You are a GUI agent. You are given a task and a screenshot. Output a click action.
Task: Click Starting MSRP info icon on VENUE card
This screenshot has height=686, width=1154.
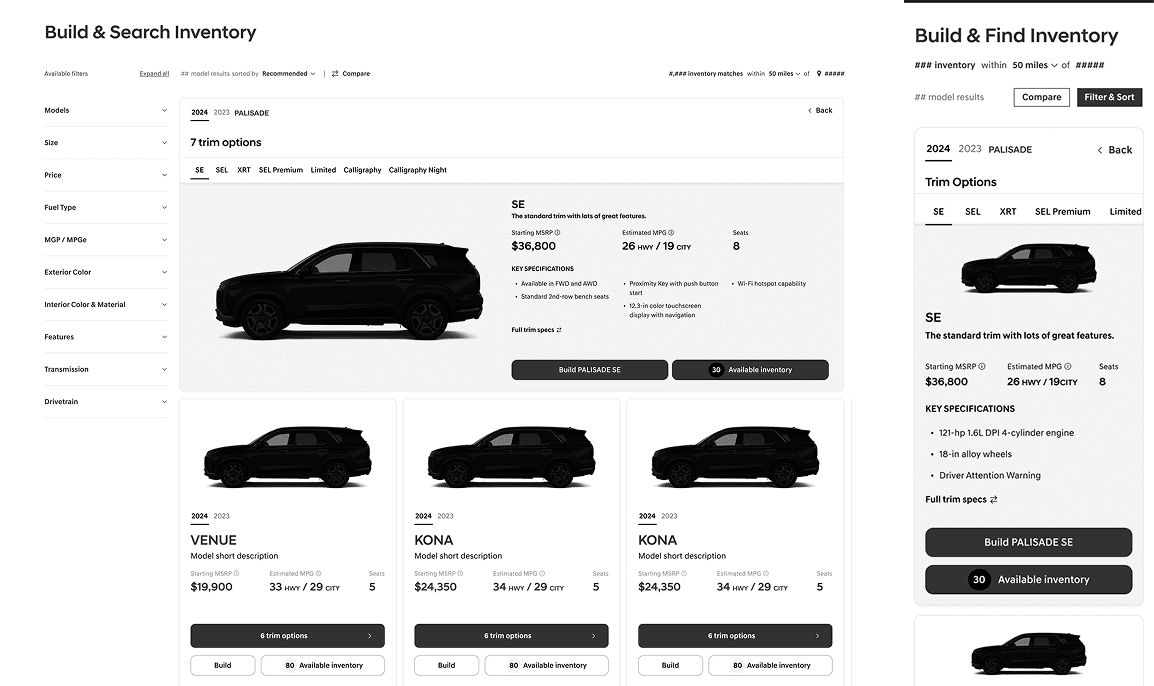pyautogui.click(x=236, y=573)
